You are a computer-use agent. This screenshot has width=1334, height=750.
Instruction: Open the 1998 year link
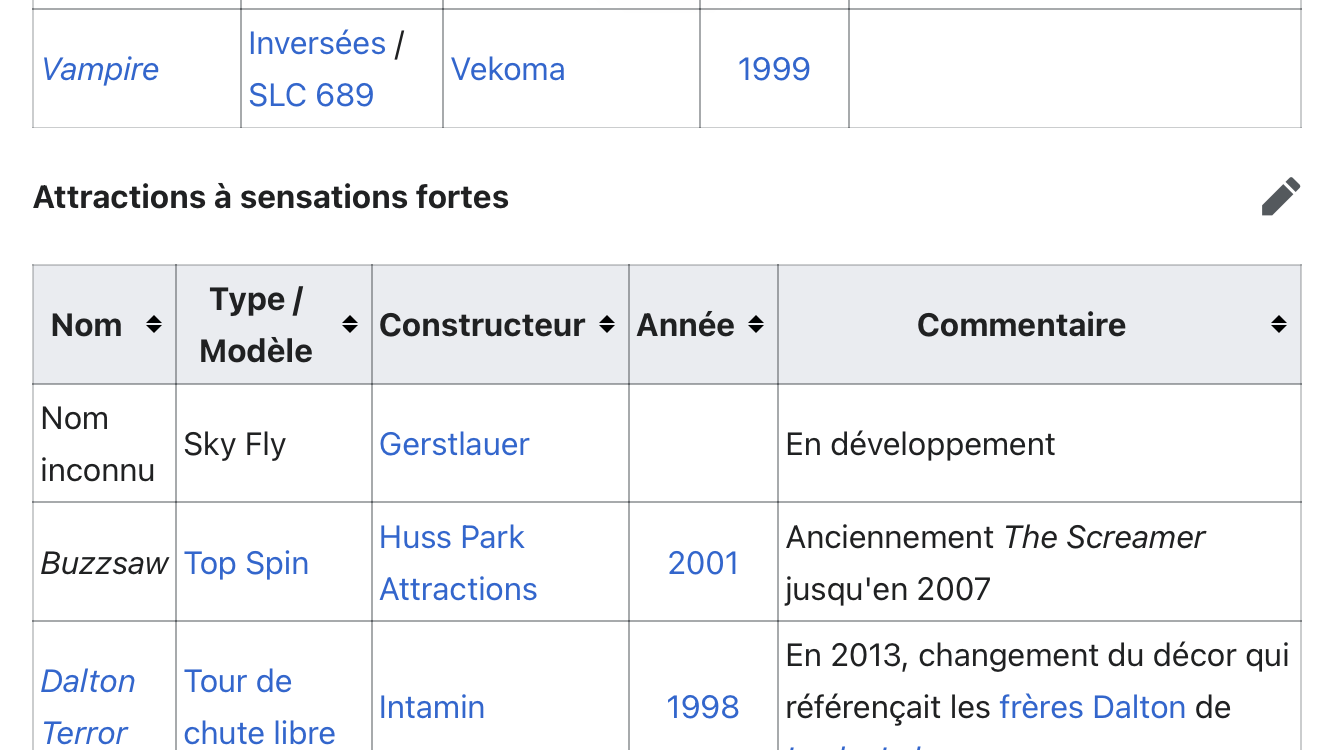tap(702, 708)
